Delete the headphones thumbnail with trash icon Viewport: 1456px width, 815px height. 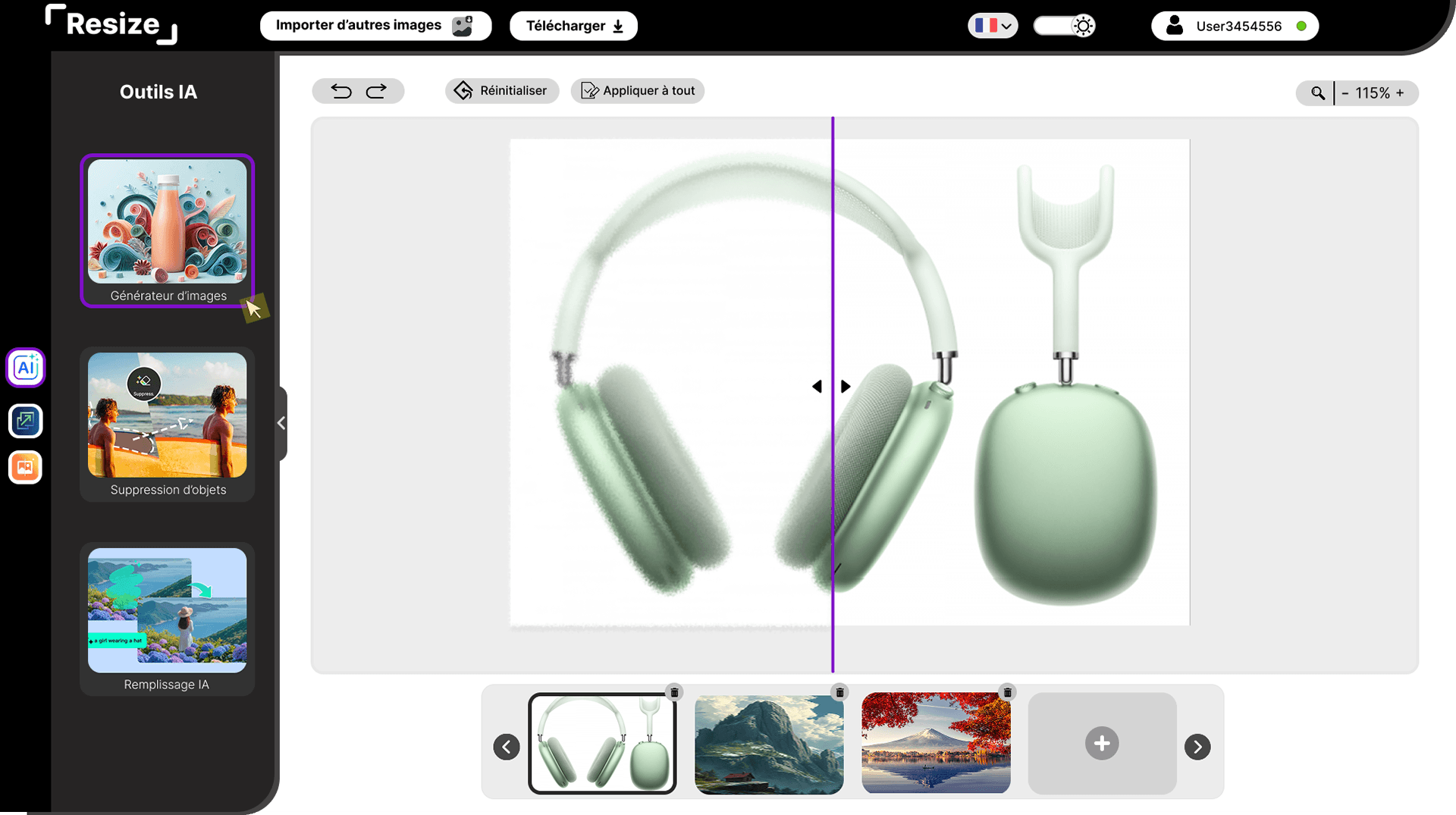click(674, 692)
